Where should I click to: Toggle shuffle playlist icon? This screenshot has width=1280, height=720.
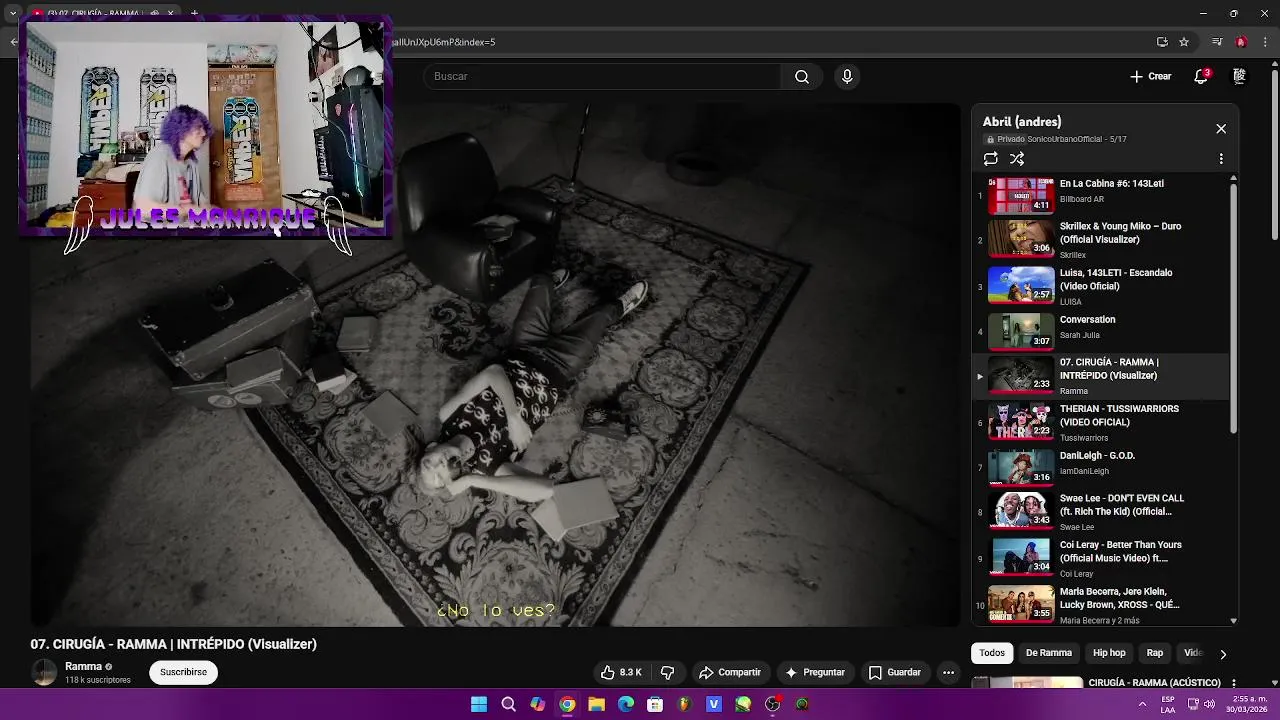1017,159
